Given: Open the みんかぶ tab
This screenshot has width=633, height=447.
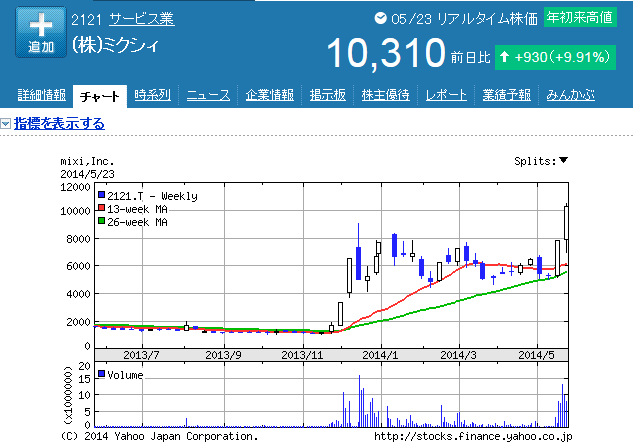Looking at the screenshot, I should [x=570, y=95].
